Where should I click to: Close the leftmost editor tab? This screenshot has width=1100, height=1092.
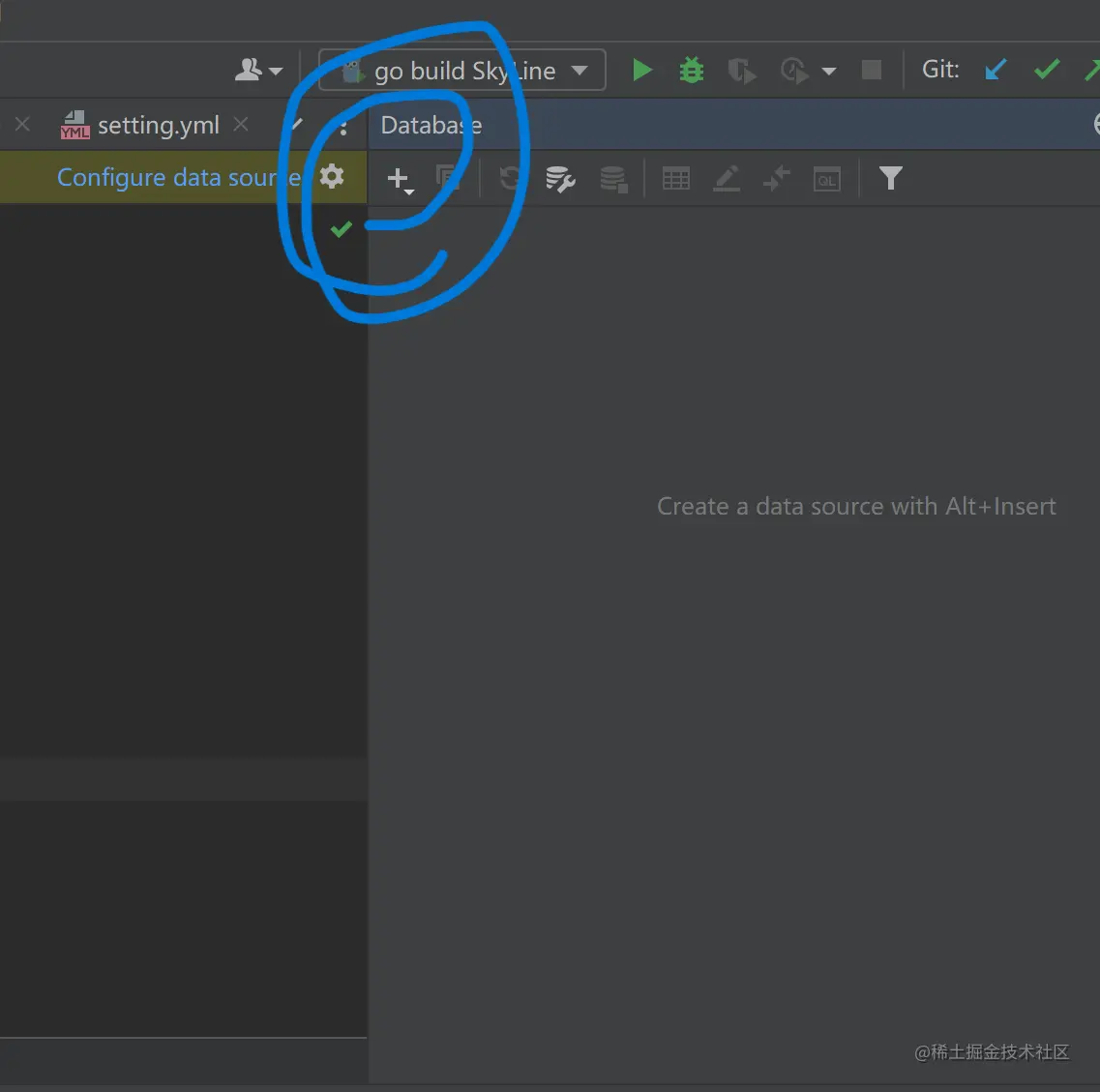pyautogui.click(x=22, y=124)
